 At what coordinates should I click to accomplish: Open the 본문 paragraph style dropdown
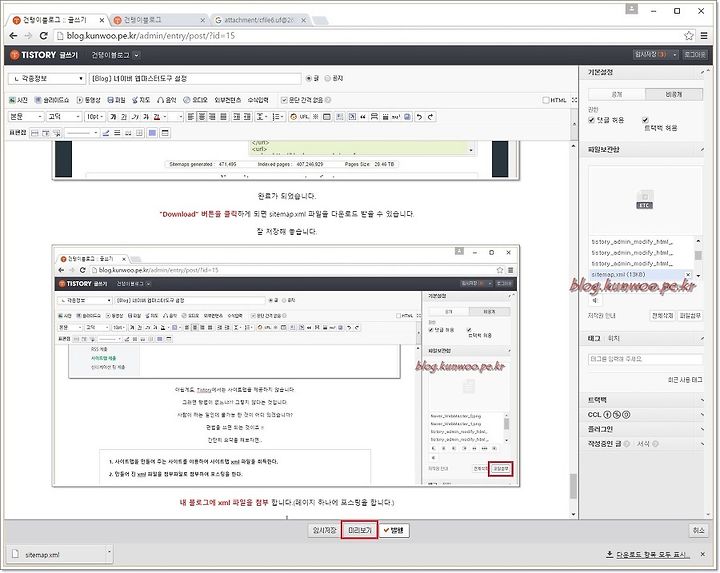pos(26,117)
